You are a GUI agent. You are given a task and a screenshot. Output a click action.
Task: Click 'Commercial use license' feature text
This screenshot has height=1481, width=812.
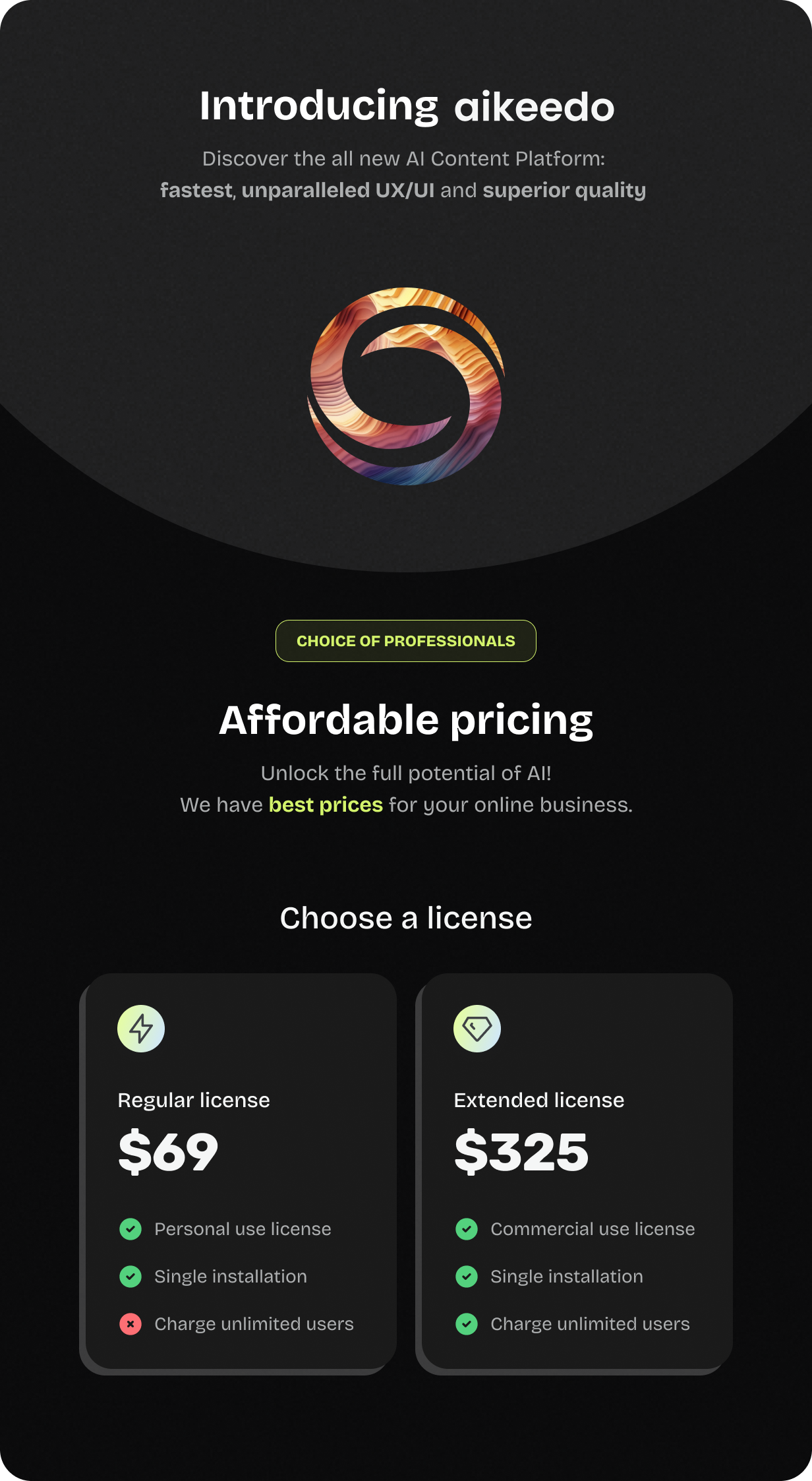click(x=593, y=1229)
